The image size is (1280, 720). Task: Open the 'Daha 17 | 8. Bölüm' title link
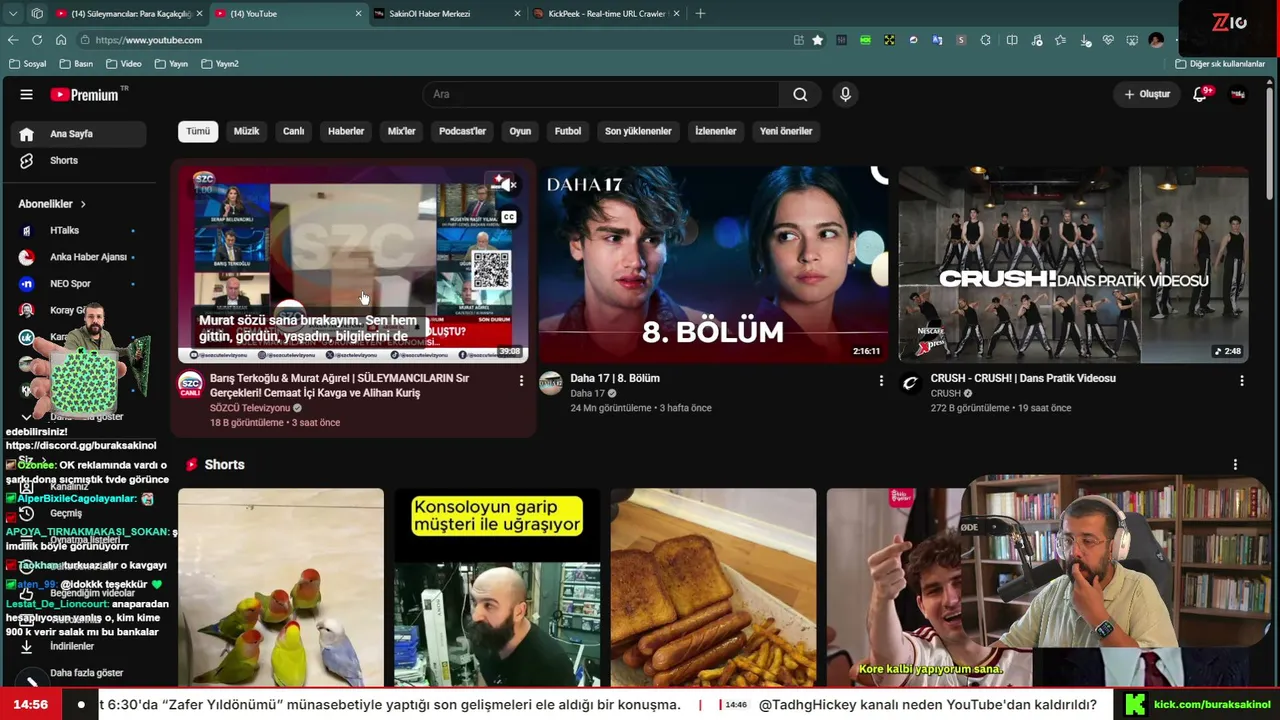[x=615, y=378]
